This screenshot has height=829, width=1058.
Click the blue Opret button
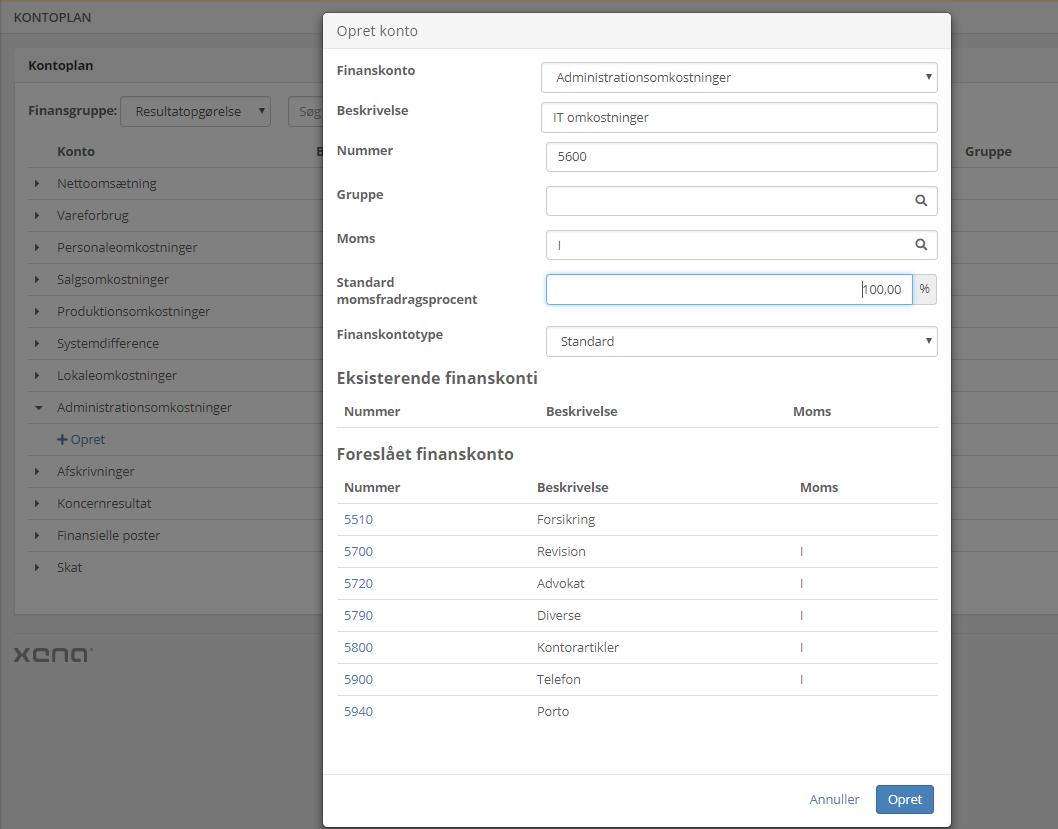(x=904, y=800)
